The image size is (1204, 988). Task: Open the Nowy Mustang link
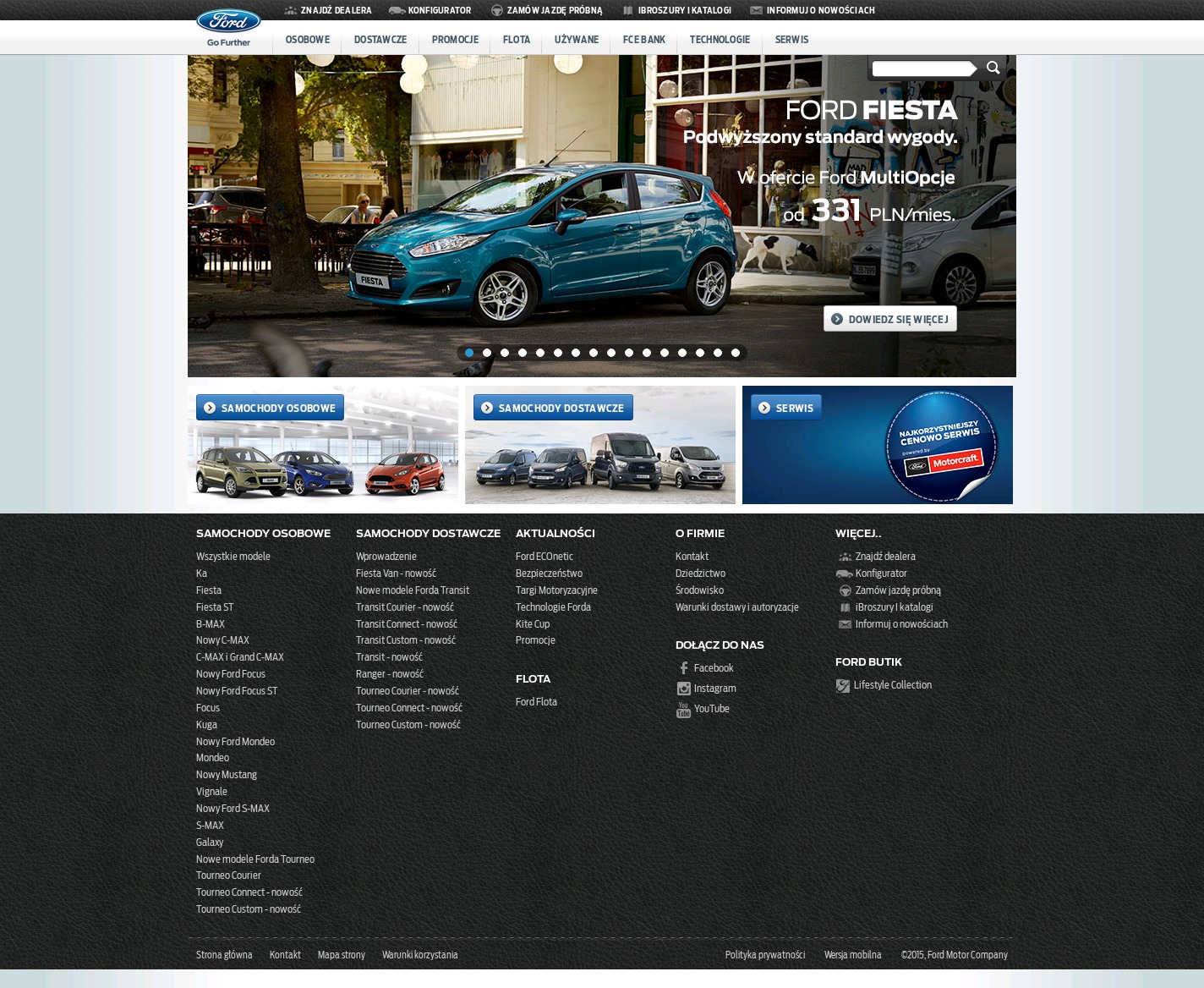[227, 775]
